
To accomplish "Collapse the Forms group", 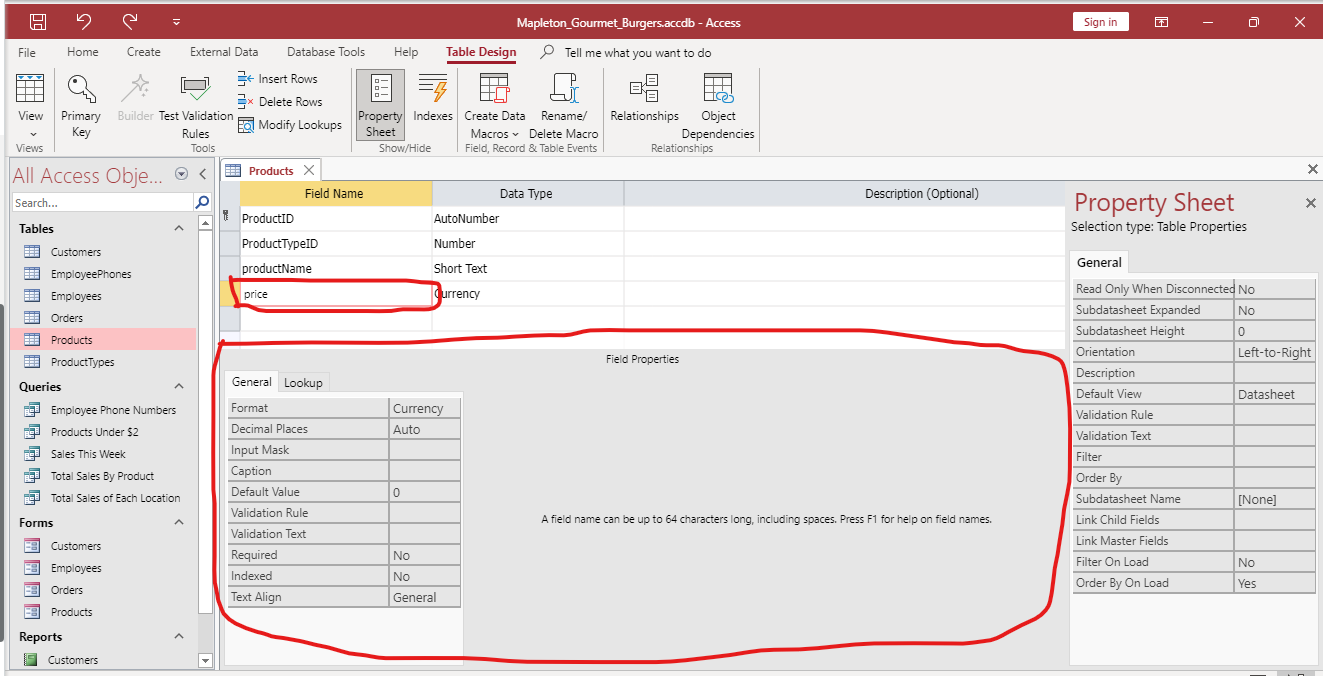I will tap(179, 523).
